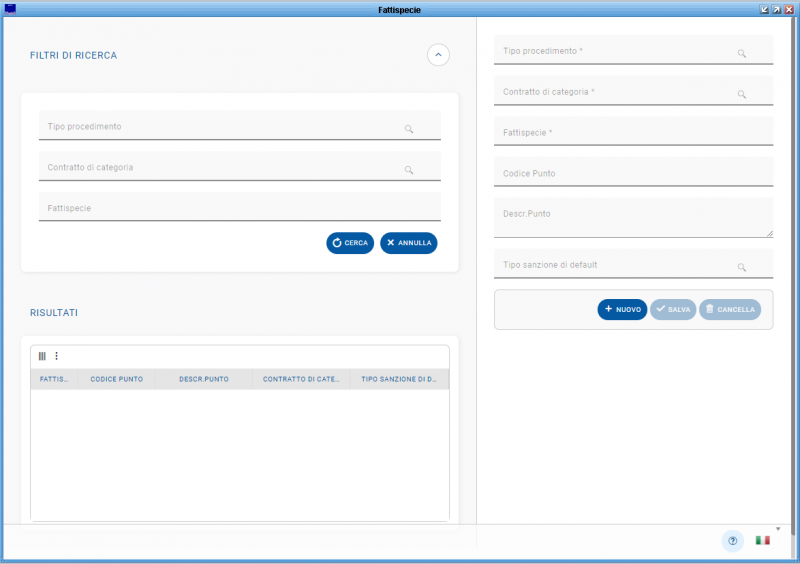Focus the required Contratto di categoria * field
Screen dimensions: 800x564
point(633,91)
